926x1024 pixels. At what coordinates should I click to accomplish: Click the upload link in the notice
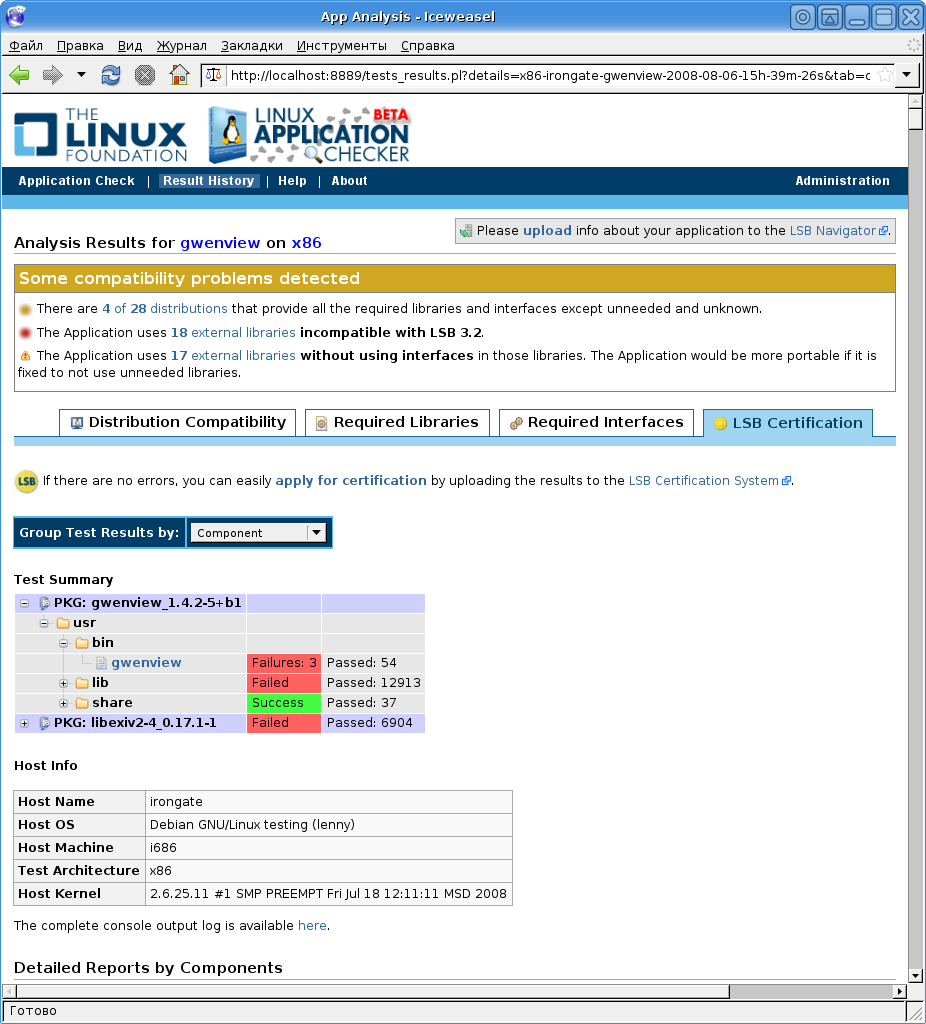(547, 231)
